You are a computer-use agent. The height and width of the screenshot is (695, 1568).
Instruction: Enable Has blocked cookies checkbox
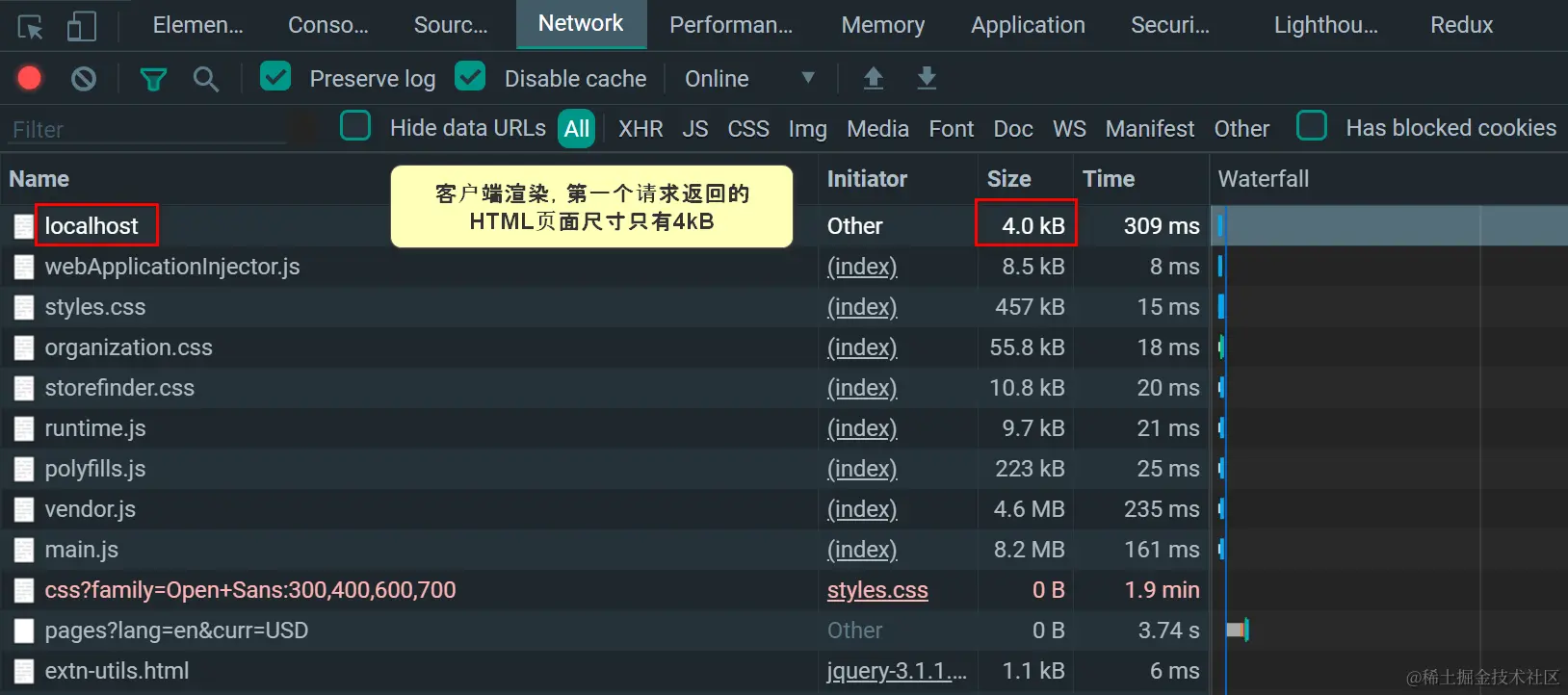1312,126
